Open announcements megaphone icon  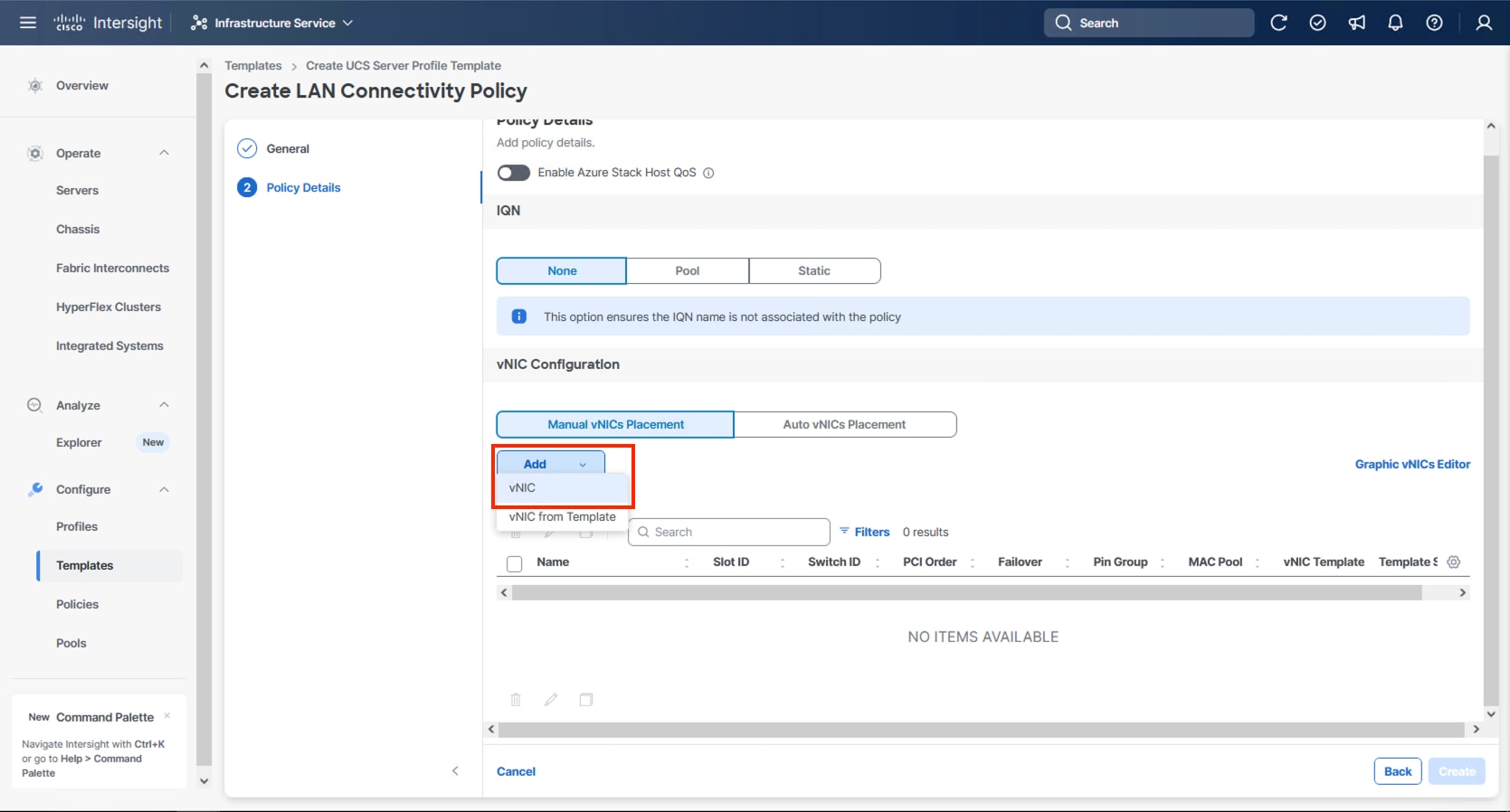tap(1357, 23)
